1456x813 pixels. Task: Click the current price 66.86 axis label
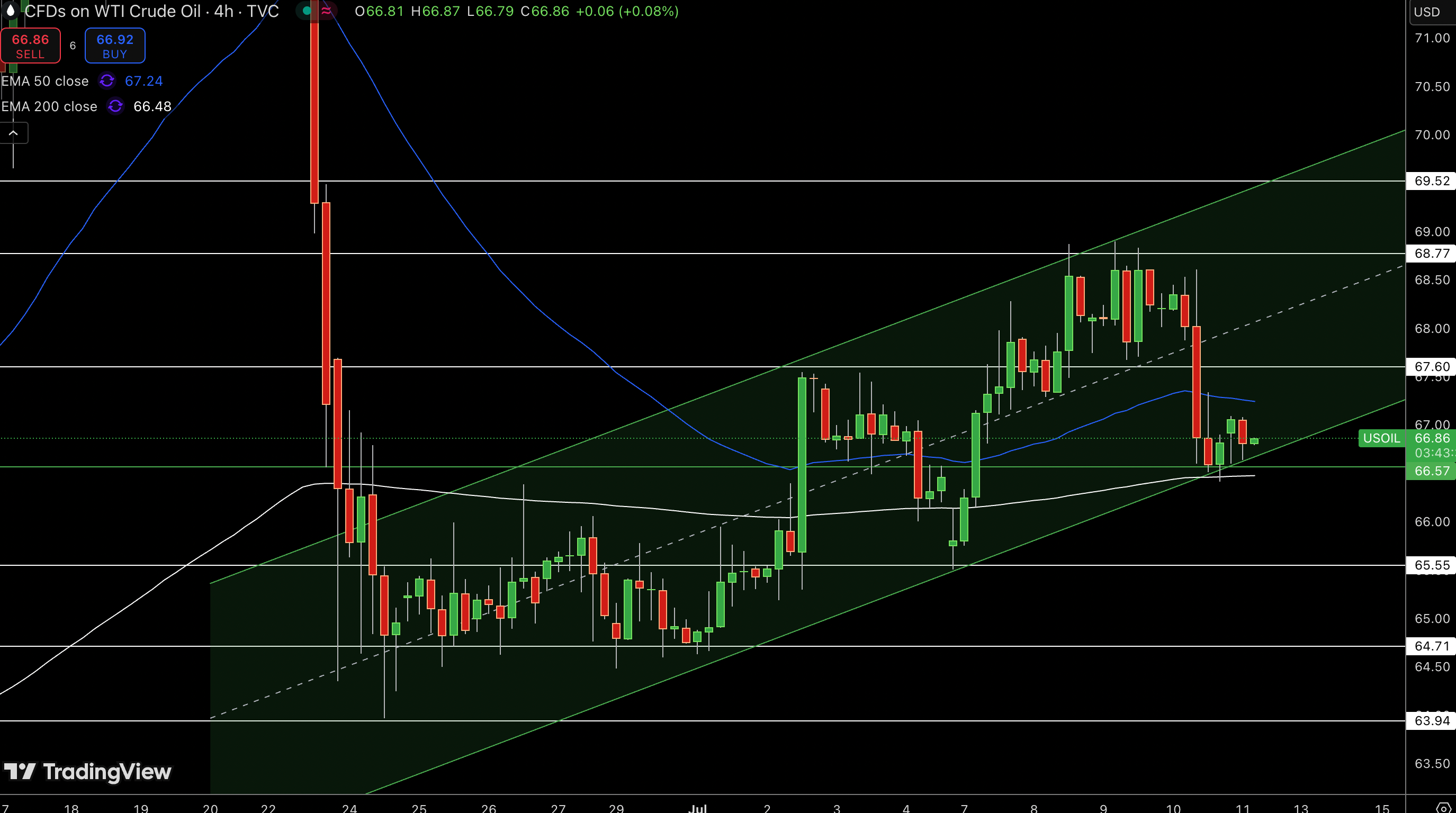1431,438
